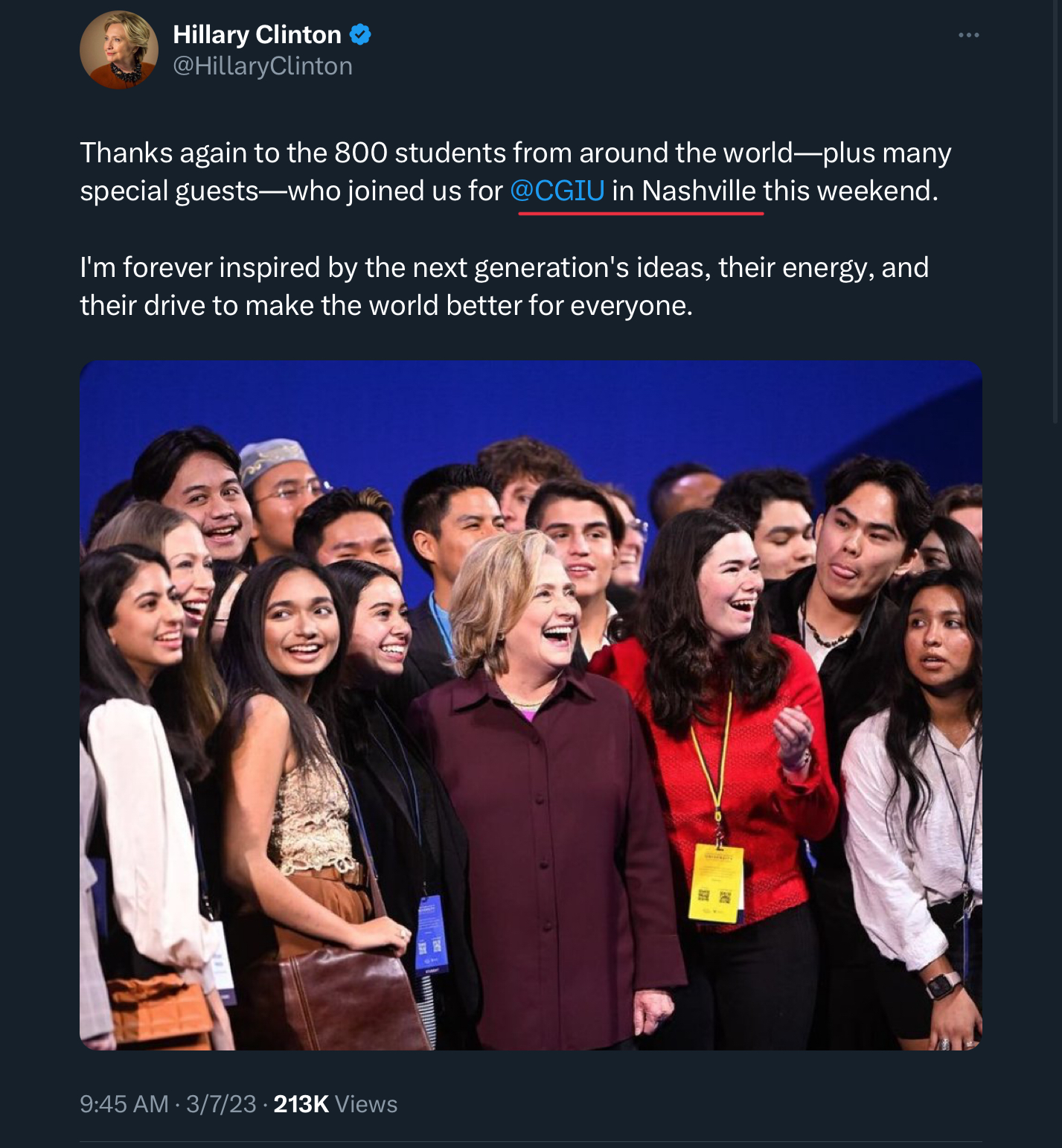Click the 3/7/23 post date
Image resolution: width=1062 pixels, height=1148 pixels.
tap(221, 1103)
